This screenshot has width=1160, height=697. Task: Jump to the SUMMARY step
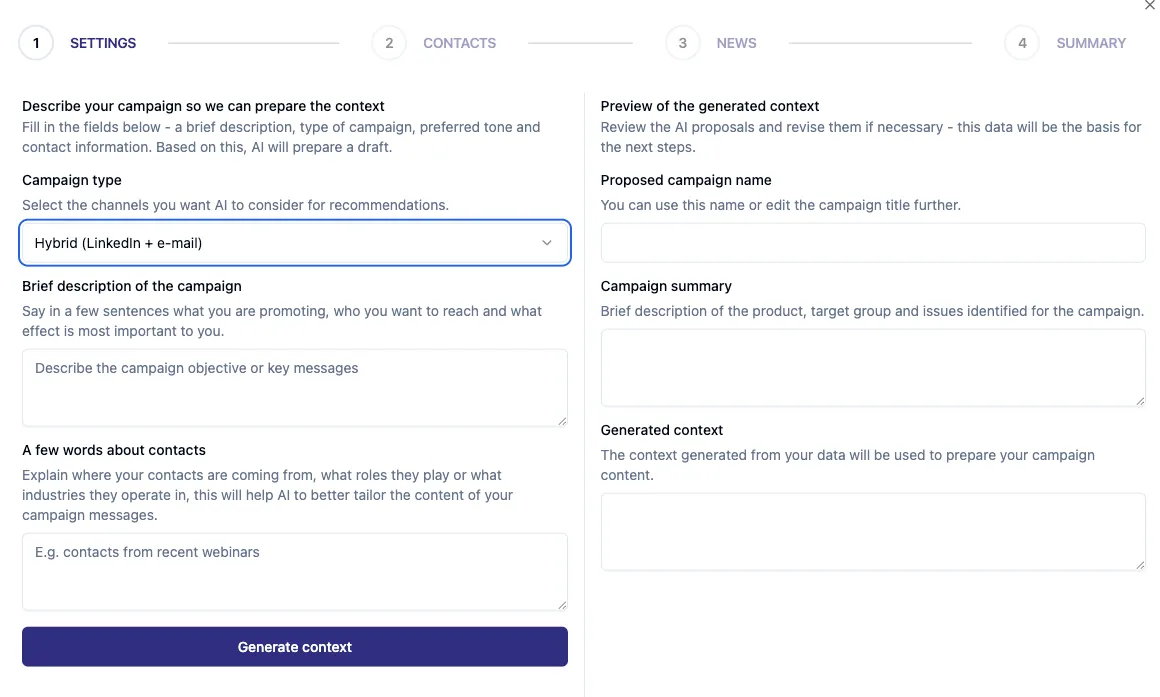pos(1091,43)
